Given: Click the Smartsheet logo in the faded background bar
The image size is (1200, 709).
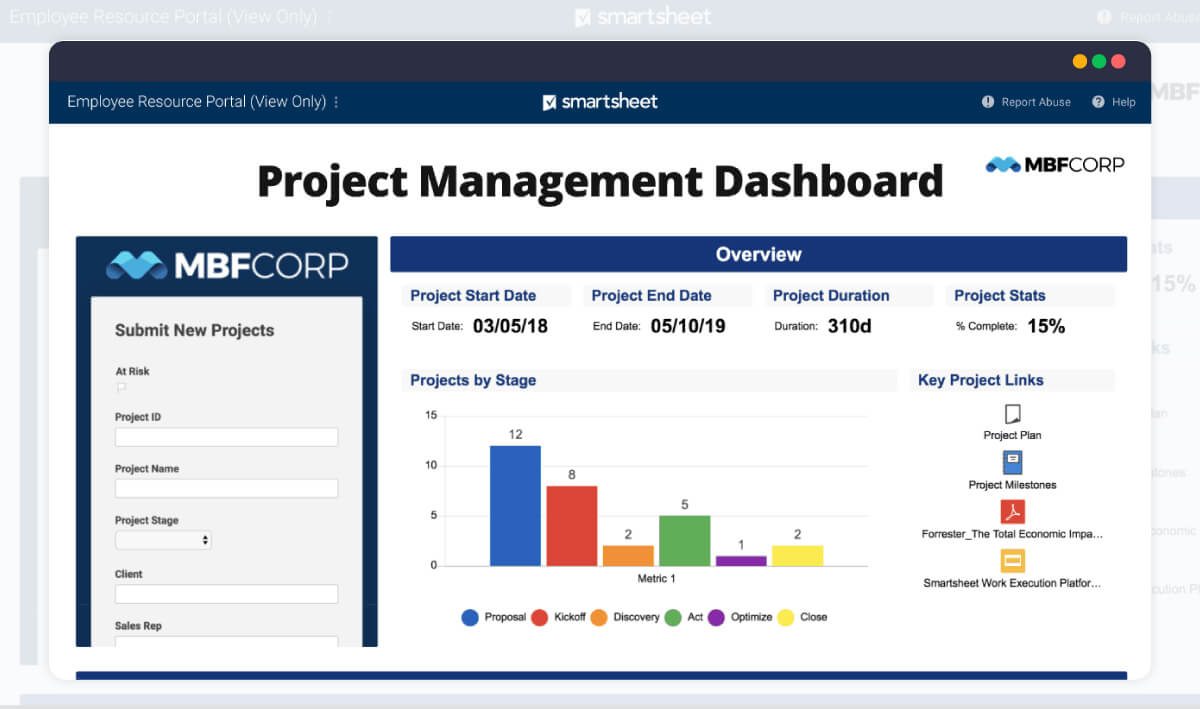Looking at the screenshot, I should [642, 16].
